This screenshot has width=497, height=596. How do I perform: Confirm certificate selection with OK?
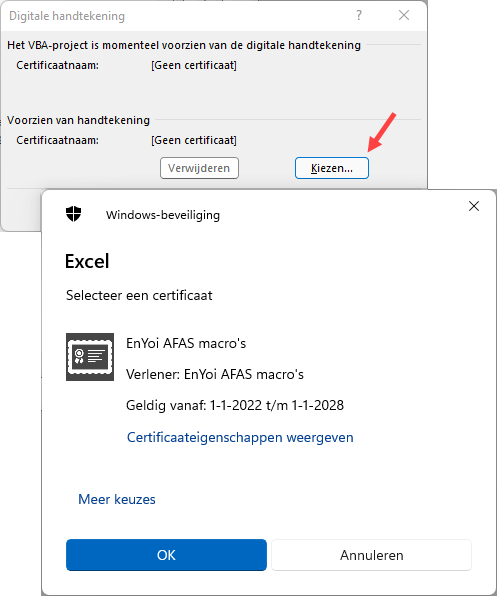166,555
